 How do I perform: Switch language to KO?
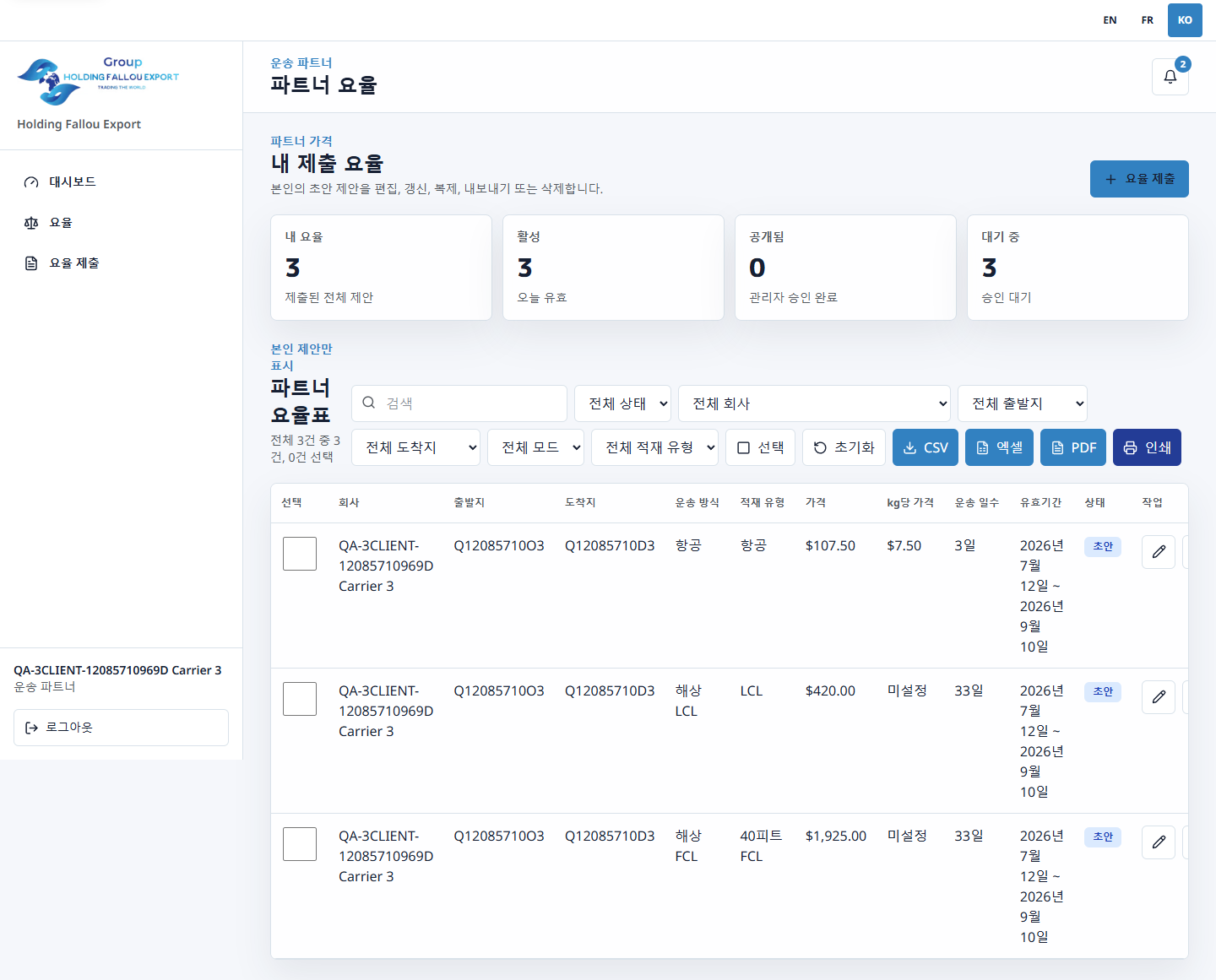(x=1185, y=20)
